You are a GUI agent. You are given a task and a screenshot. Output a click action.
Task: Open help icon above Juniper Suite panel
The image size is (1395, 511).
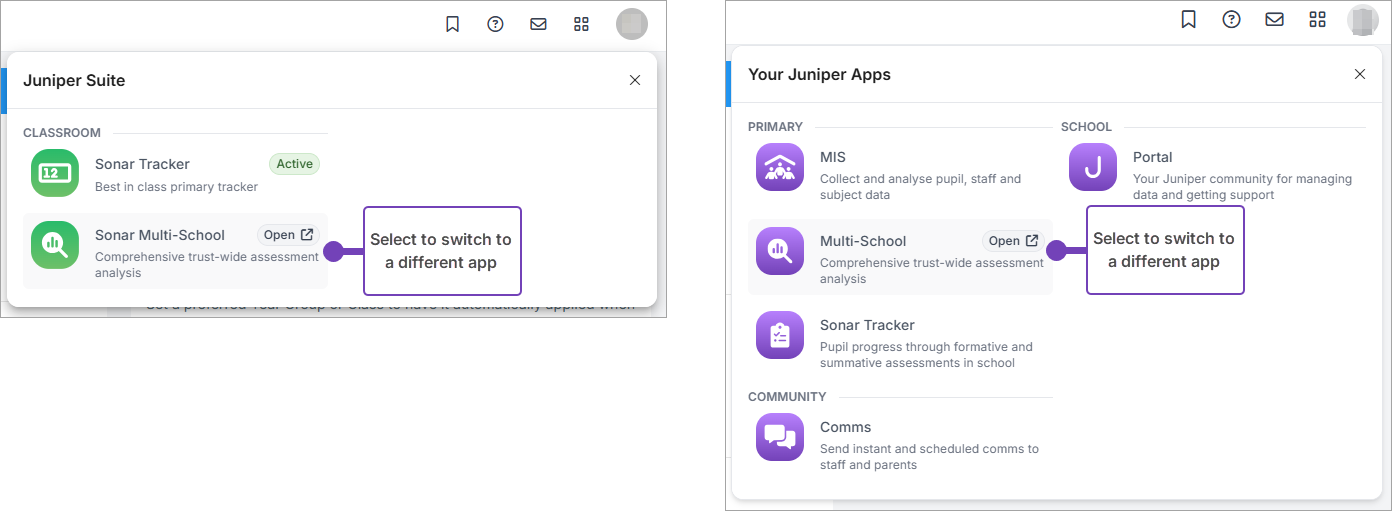[x=495, y=24]
